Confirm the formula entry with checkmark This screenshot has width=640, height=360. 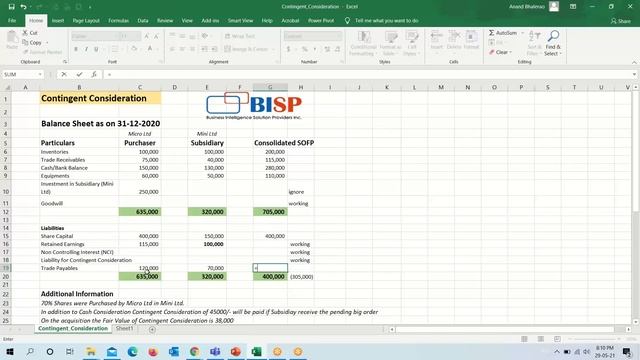tap(79, 74)
